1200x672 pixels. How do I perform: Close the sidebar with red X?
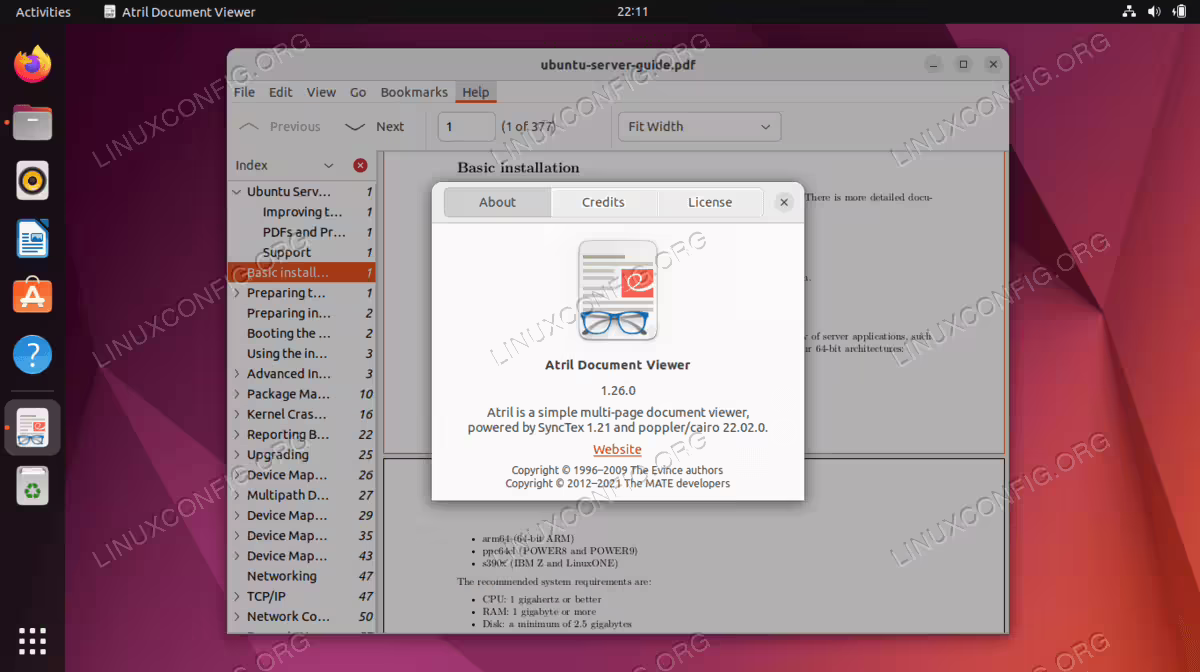360,165
